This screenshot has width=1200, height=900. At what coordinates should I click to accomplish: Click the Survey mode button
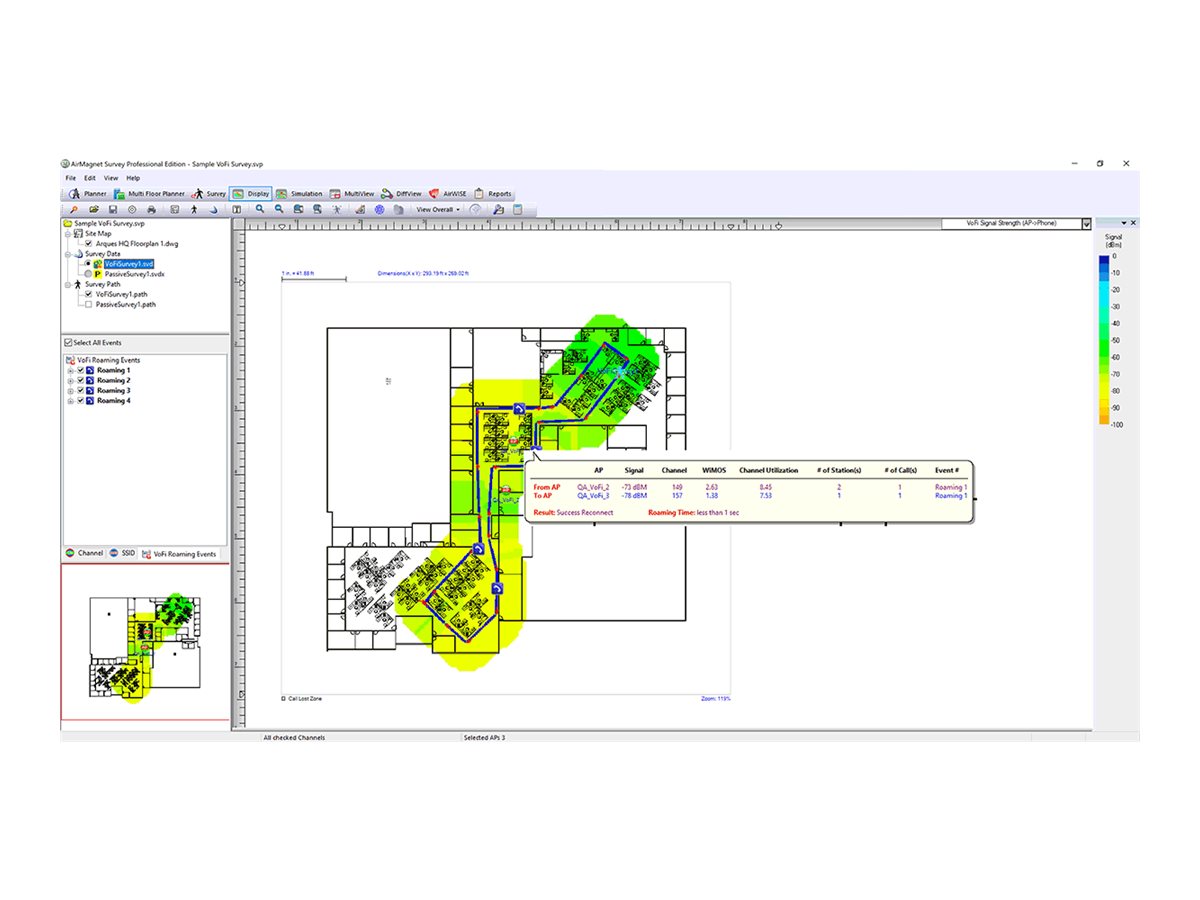click(x=210, y=194)
